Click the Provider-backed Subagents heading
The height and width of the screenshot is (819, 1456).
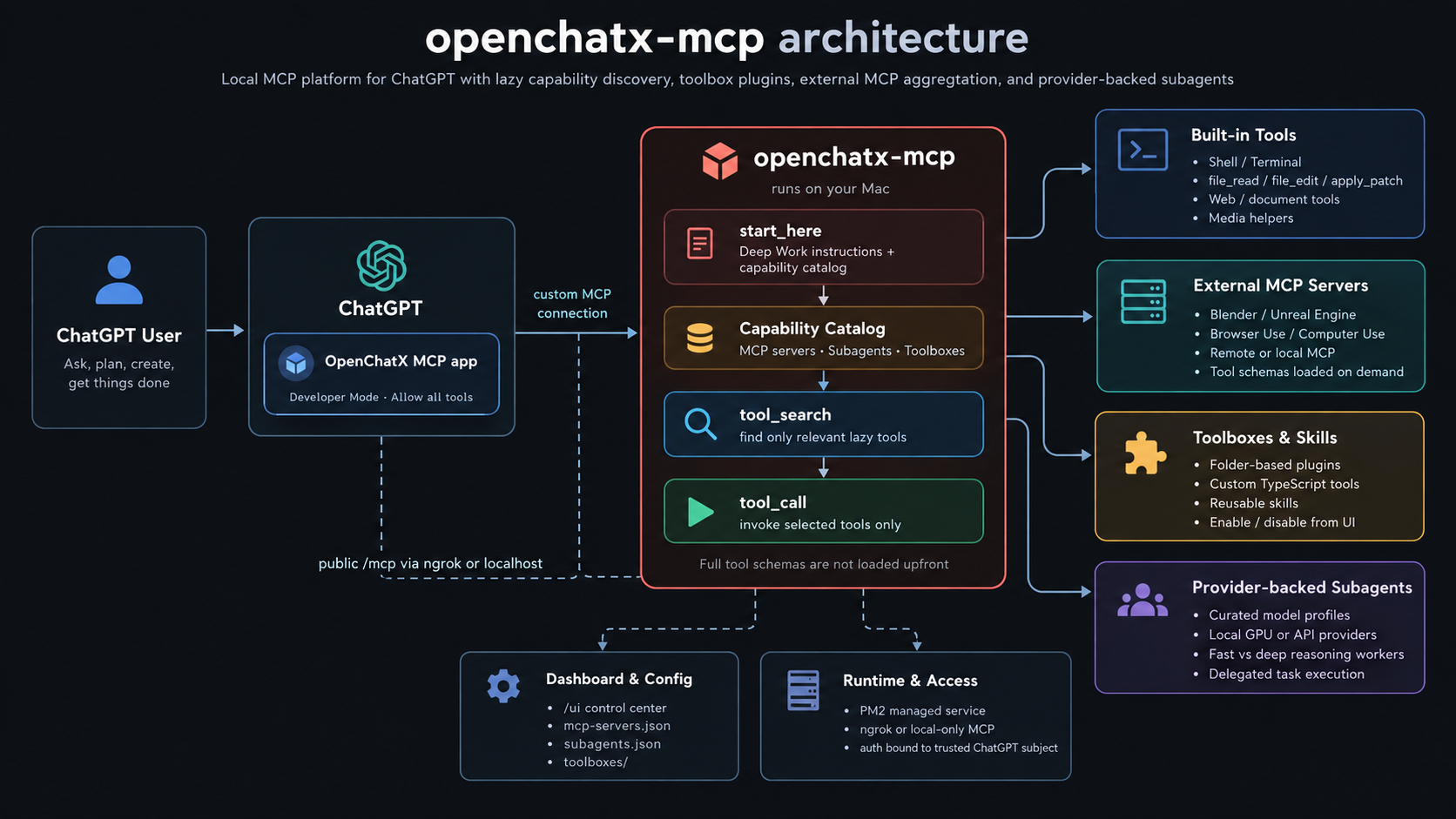[1302, 587]
